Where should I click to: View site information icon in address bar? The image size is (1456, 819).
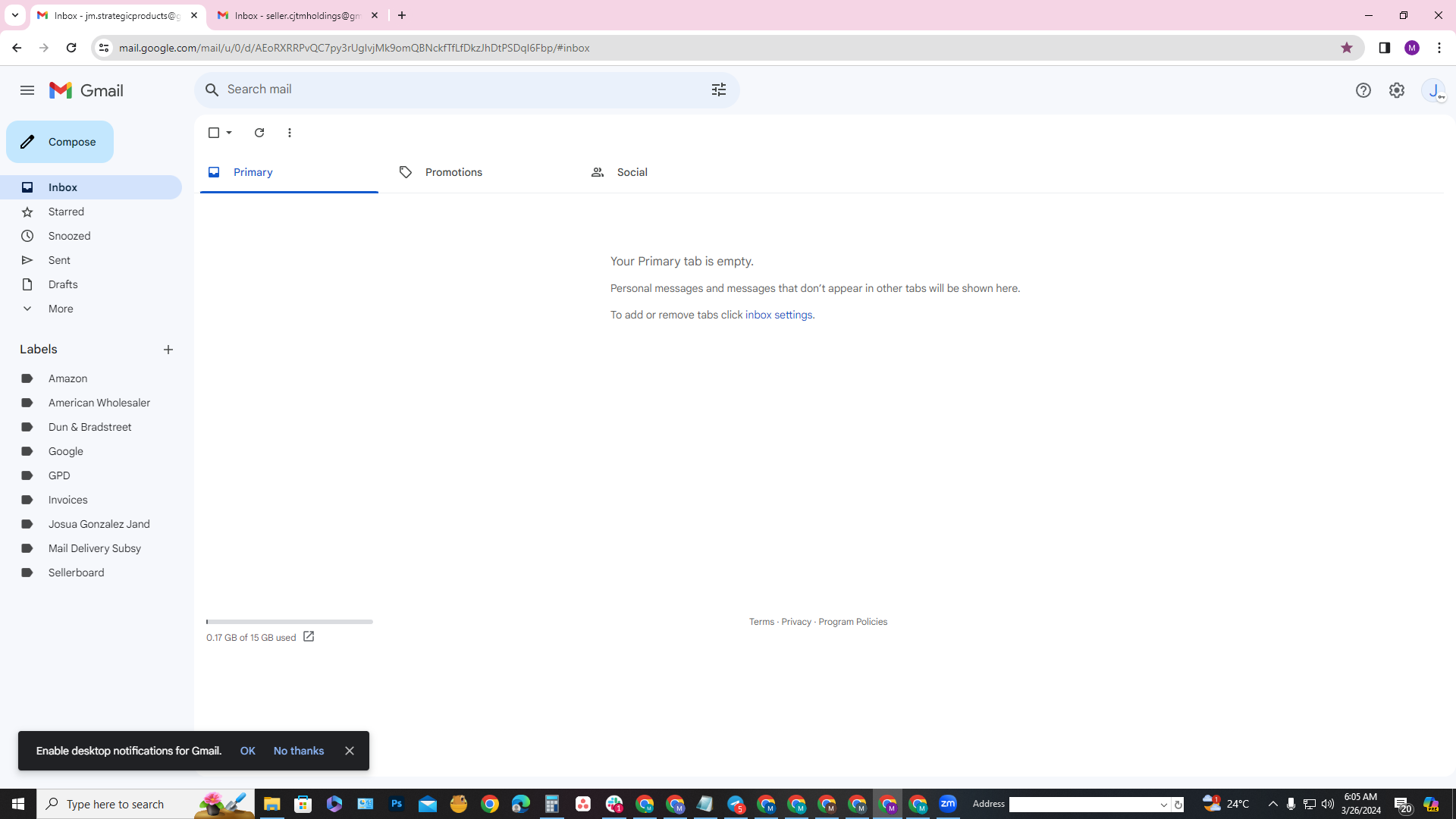coord(104,48)
